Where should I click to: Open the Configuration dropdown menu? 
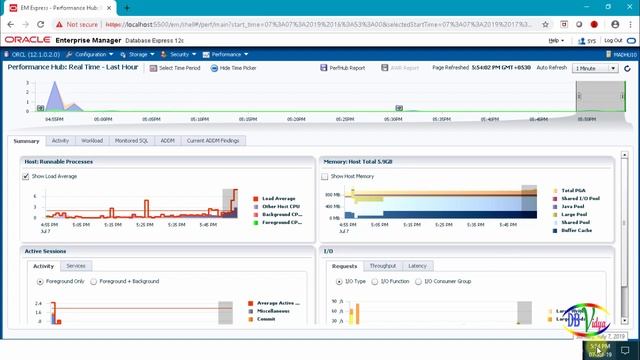pos(90,54)
